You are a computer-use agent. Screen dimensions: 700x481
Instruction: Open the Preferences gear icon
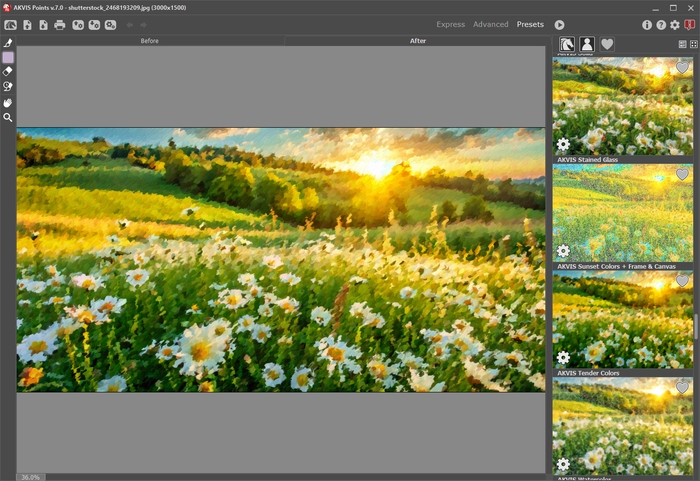point(675,25)
